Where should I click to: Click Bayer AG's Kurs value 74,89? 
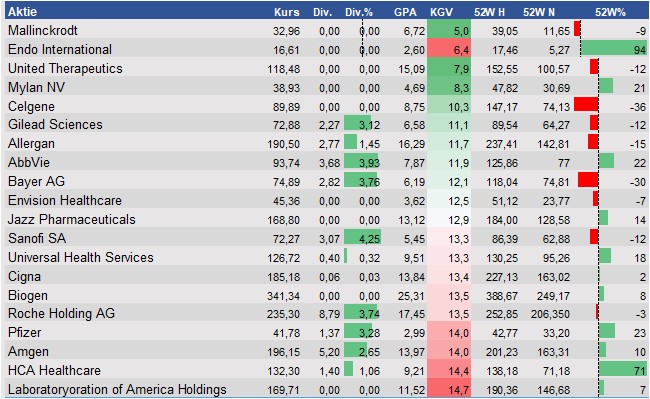286,182
